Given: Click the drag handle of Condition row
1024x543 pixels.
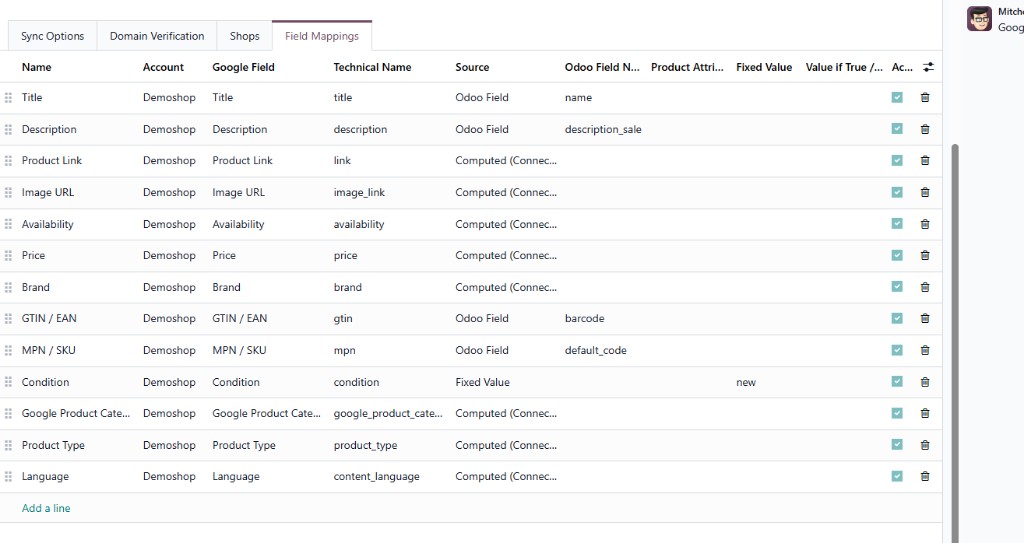Looking at the screenshot, I should (8, 382).
